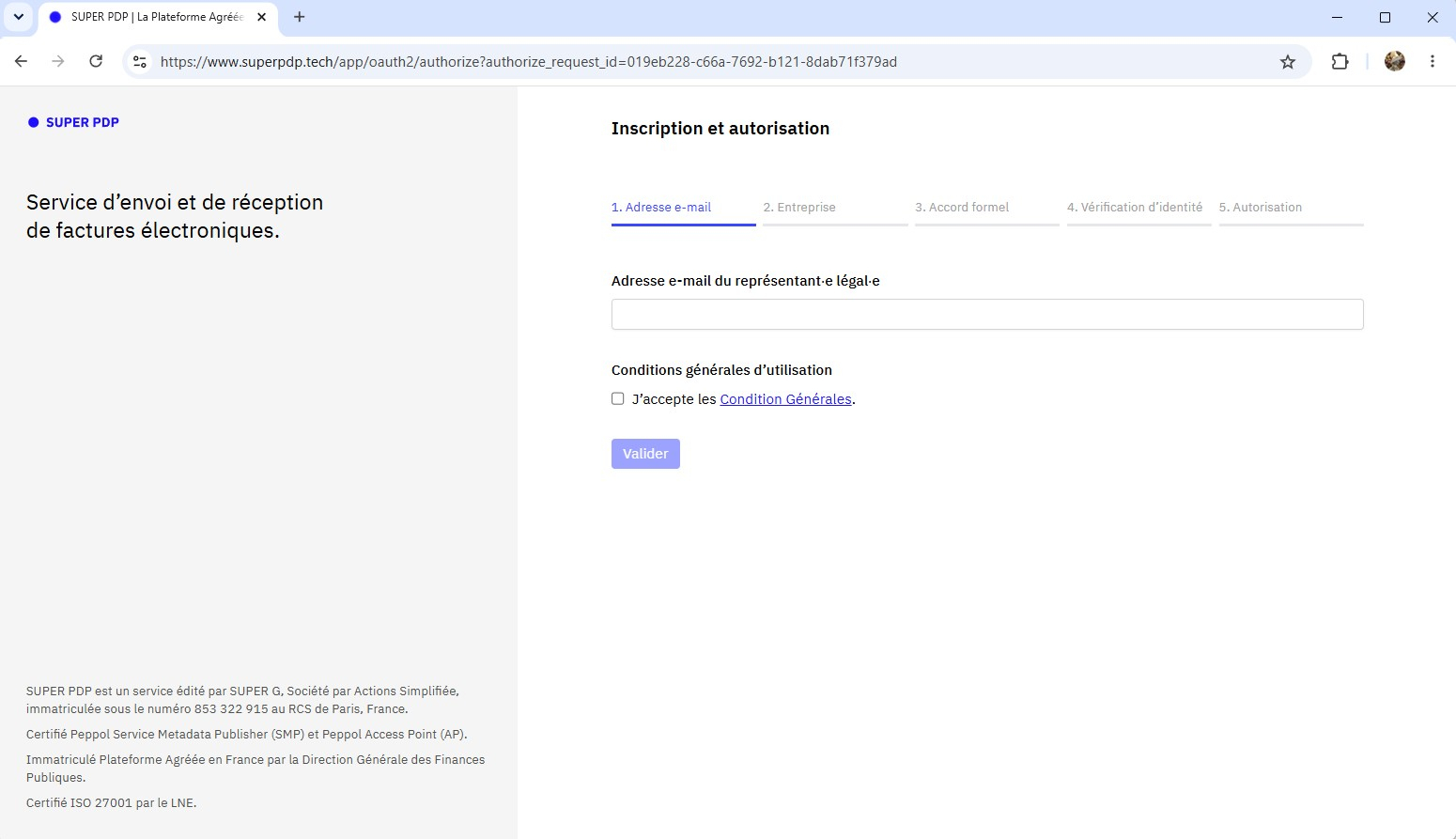The width and height of the screenshot is (1456, 839).
Task: Click the label Conditions générales d'utilisation
Action: point(721,370)
